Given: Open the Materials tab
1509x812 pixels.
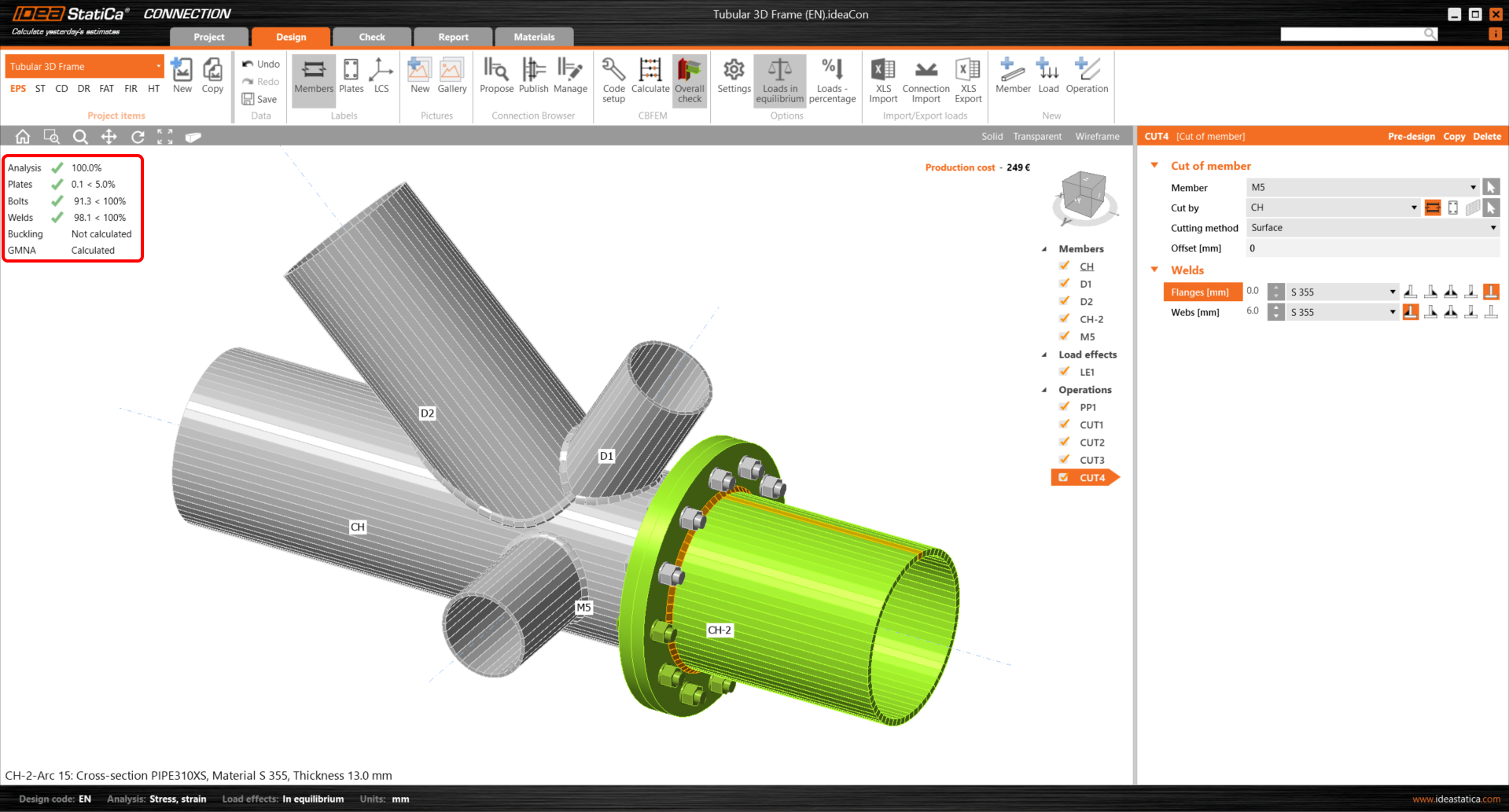Looking at the screenshot, I should 534,37.
